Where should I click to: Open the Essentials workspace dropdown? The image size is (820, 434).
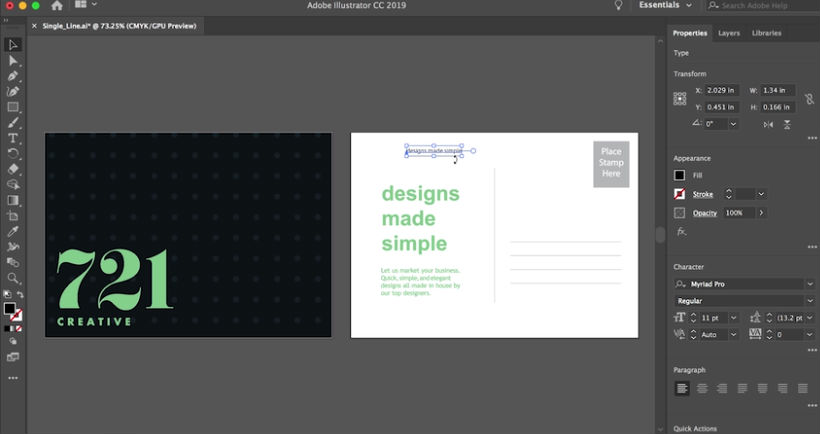[665, 5]
